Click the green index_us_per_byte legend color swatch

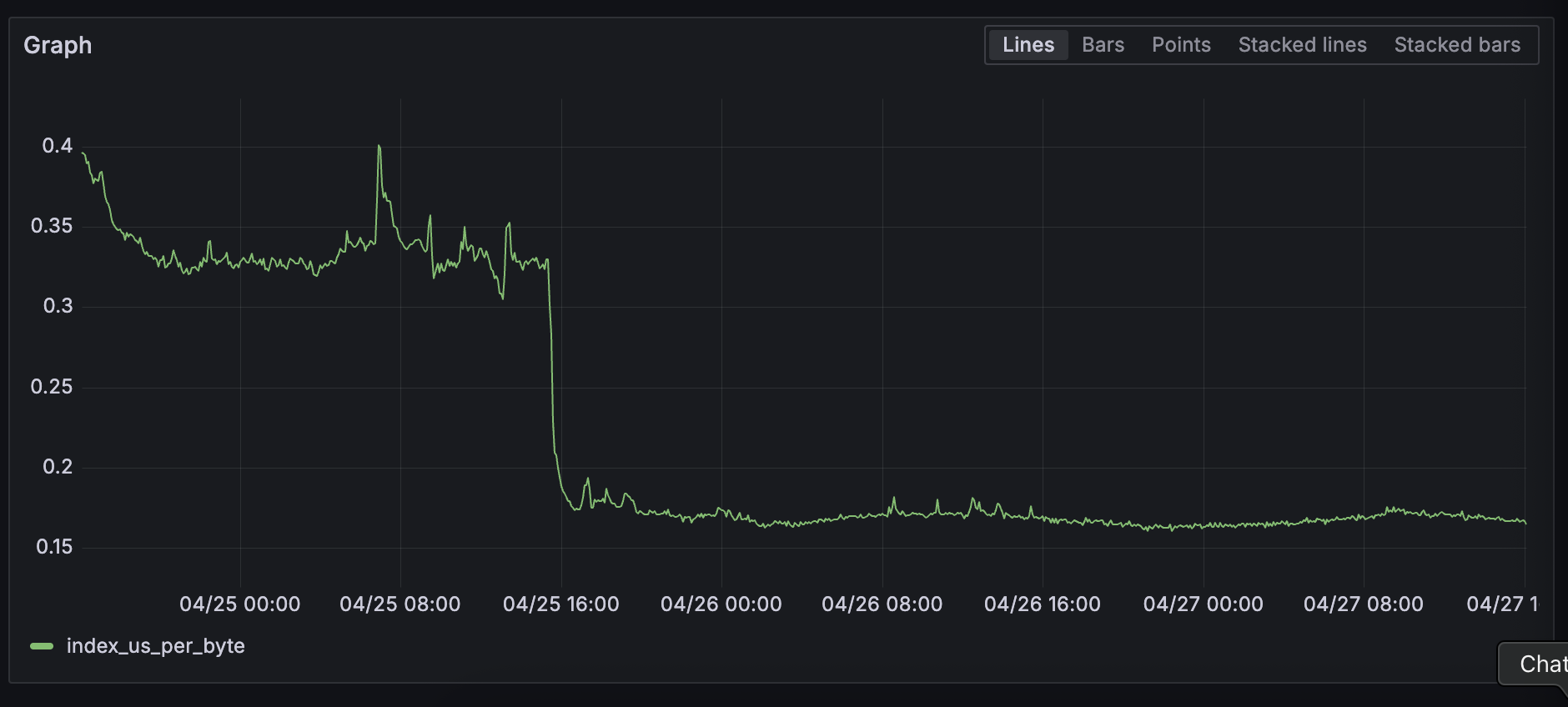click(x=42, y=646)
